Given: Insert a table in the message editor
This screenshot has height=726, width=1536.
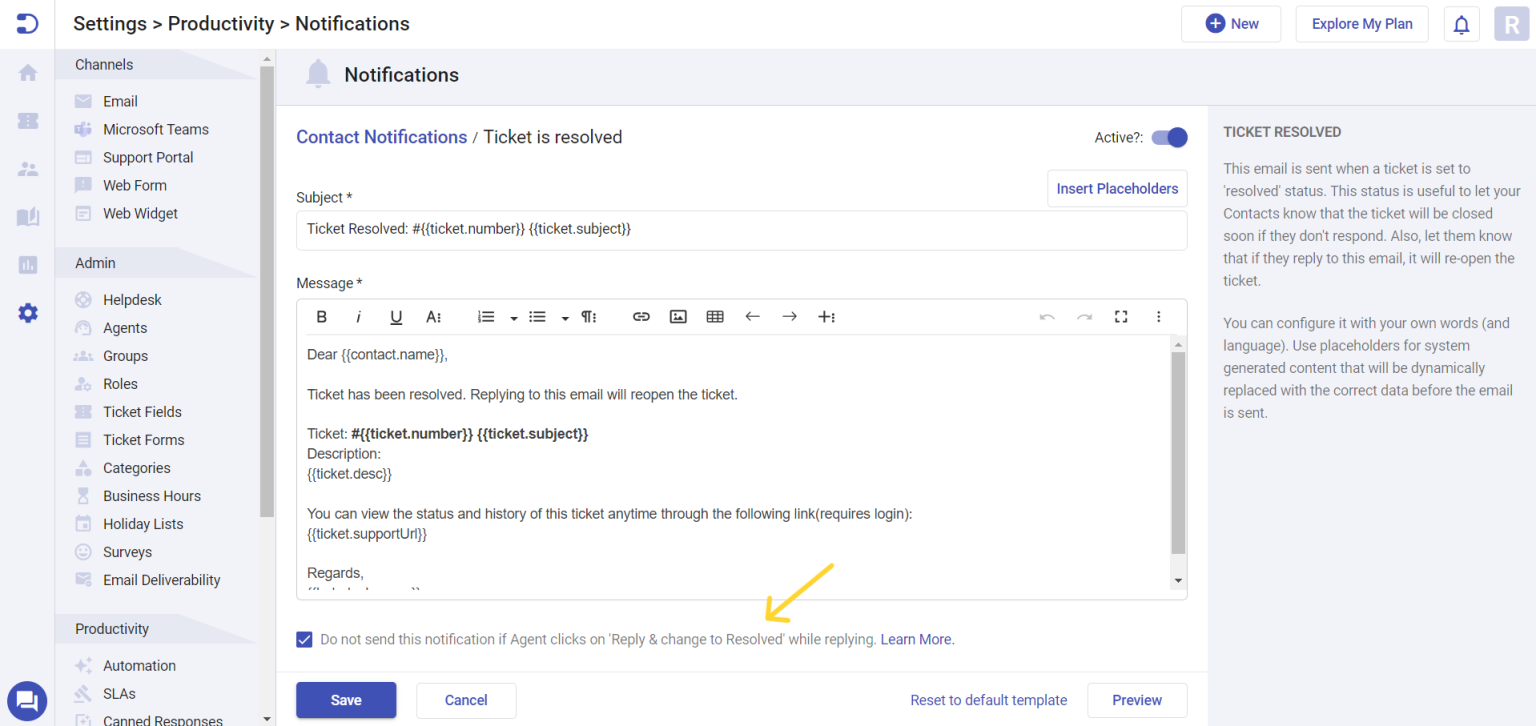Looking at the screenshot, I should (x=714, y=316).
